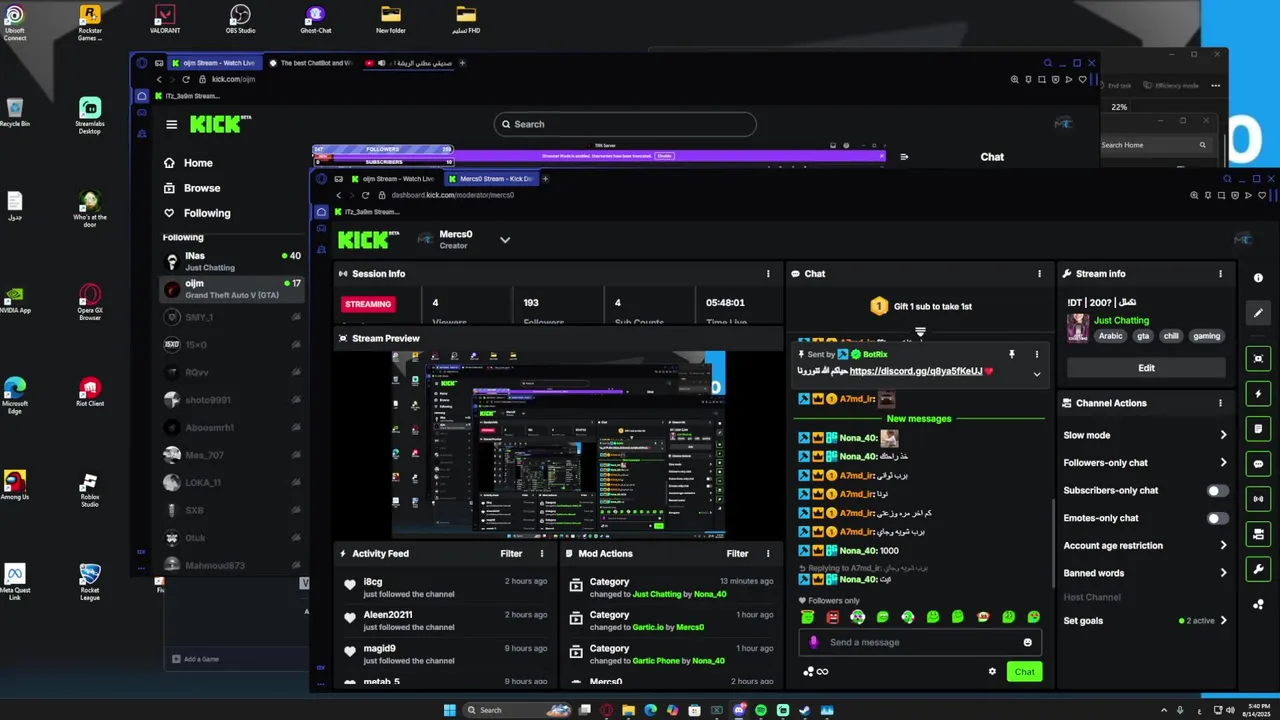Unpin the pinned BotRix message
Image resolution: width=1280 pixels, height=720 pixels.
point(1012,354)
